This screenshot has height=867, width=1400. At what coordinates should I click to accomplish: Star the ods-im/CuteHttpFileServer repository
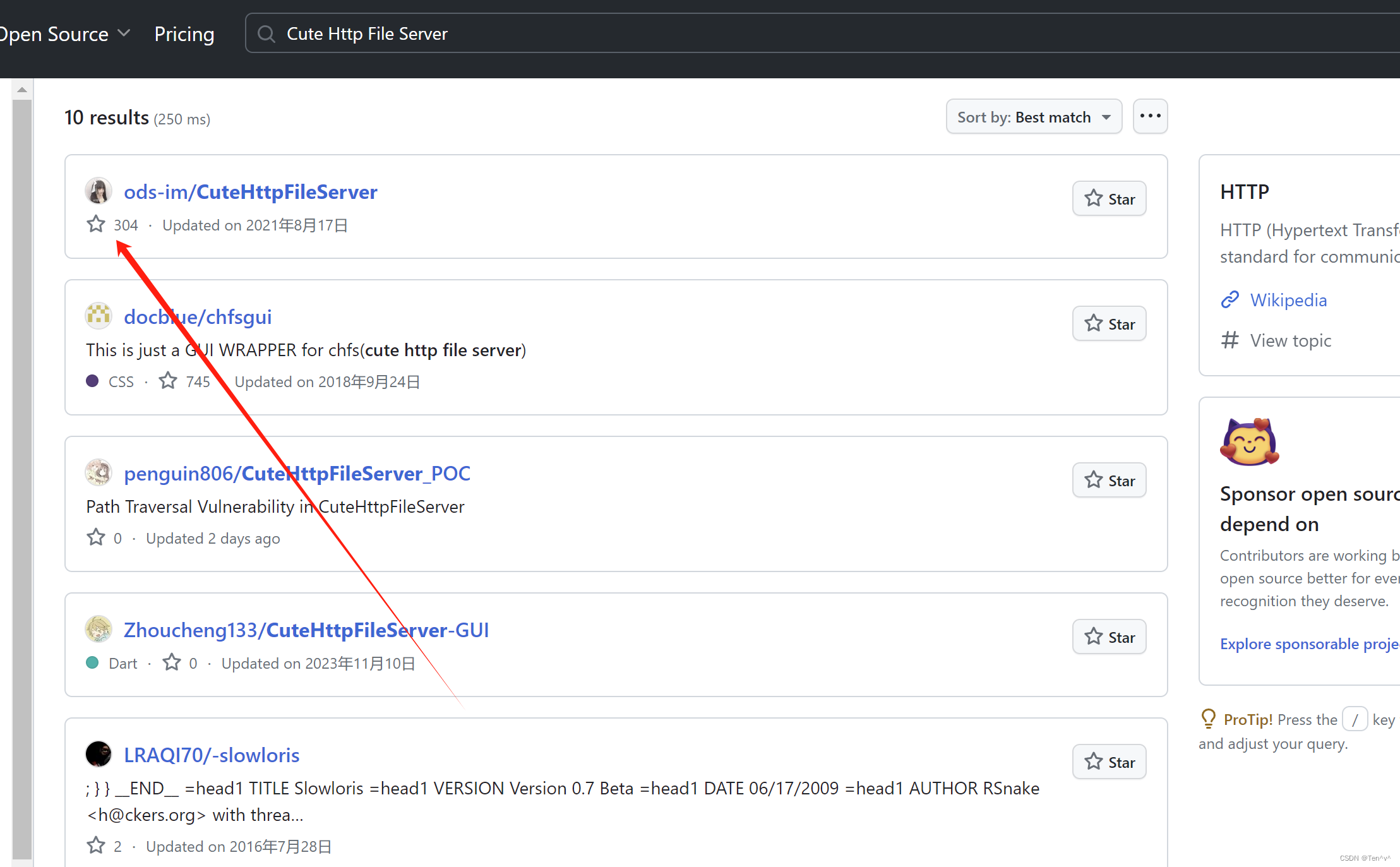click(1110, 199)
